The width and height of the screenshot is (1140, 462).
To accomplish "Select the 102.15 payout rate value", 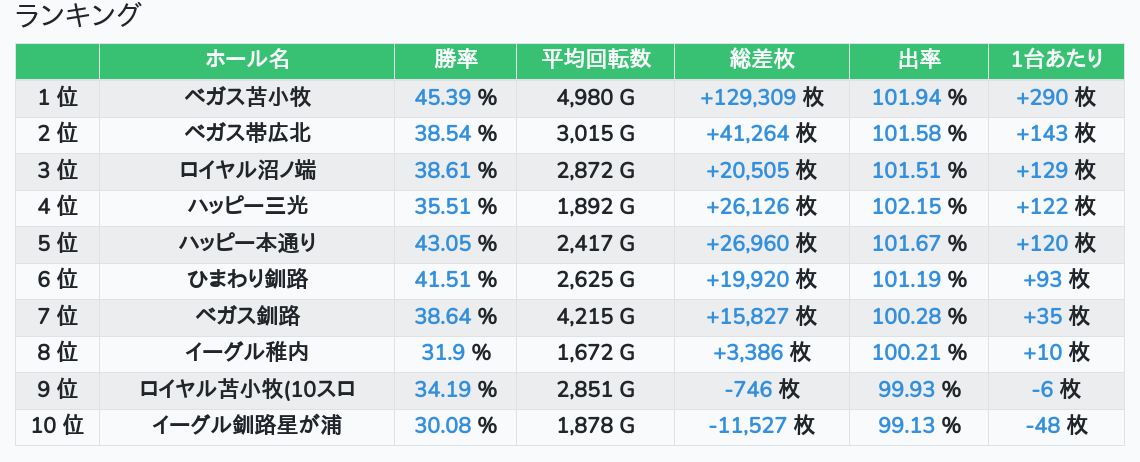I will click(x=907, y=207).
